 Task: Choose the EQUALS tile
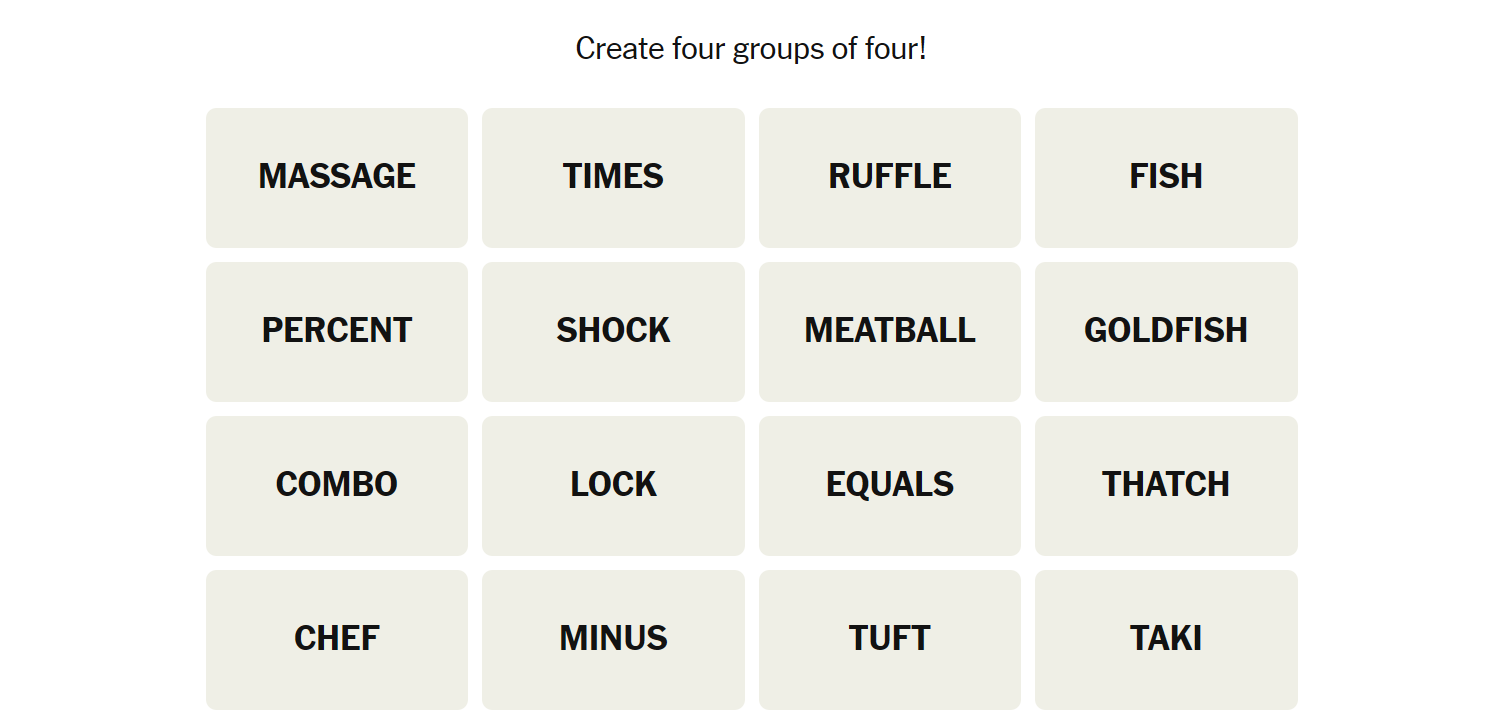coord(889,485)
